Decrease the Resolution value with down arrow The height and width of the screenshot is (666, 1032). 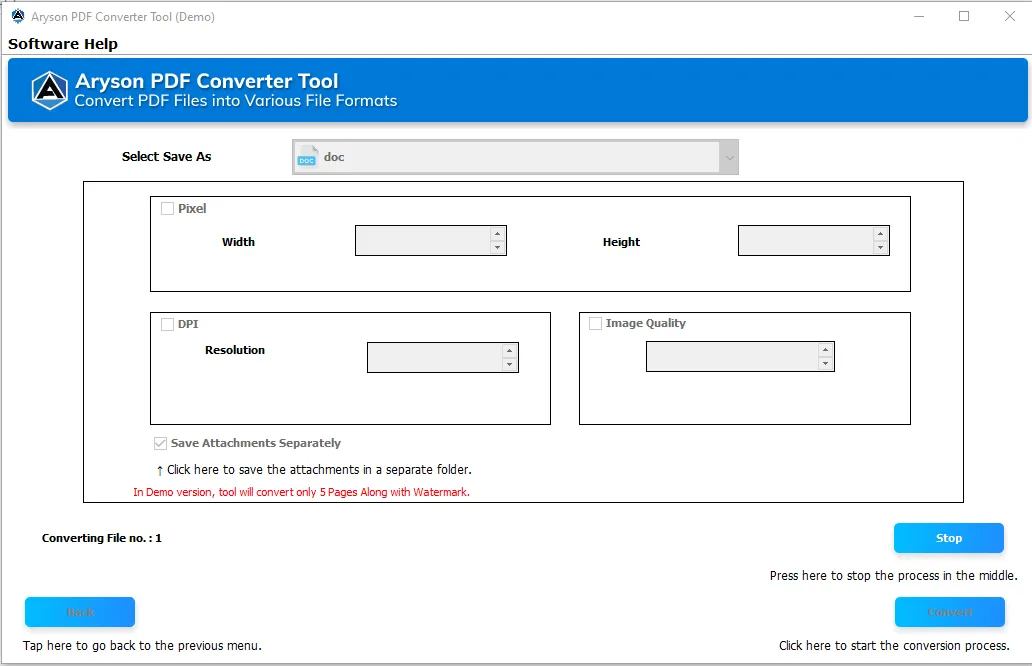[509, 365]
